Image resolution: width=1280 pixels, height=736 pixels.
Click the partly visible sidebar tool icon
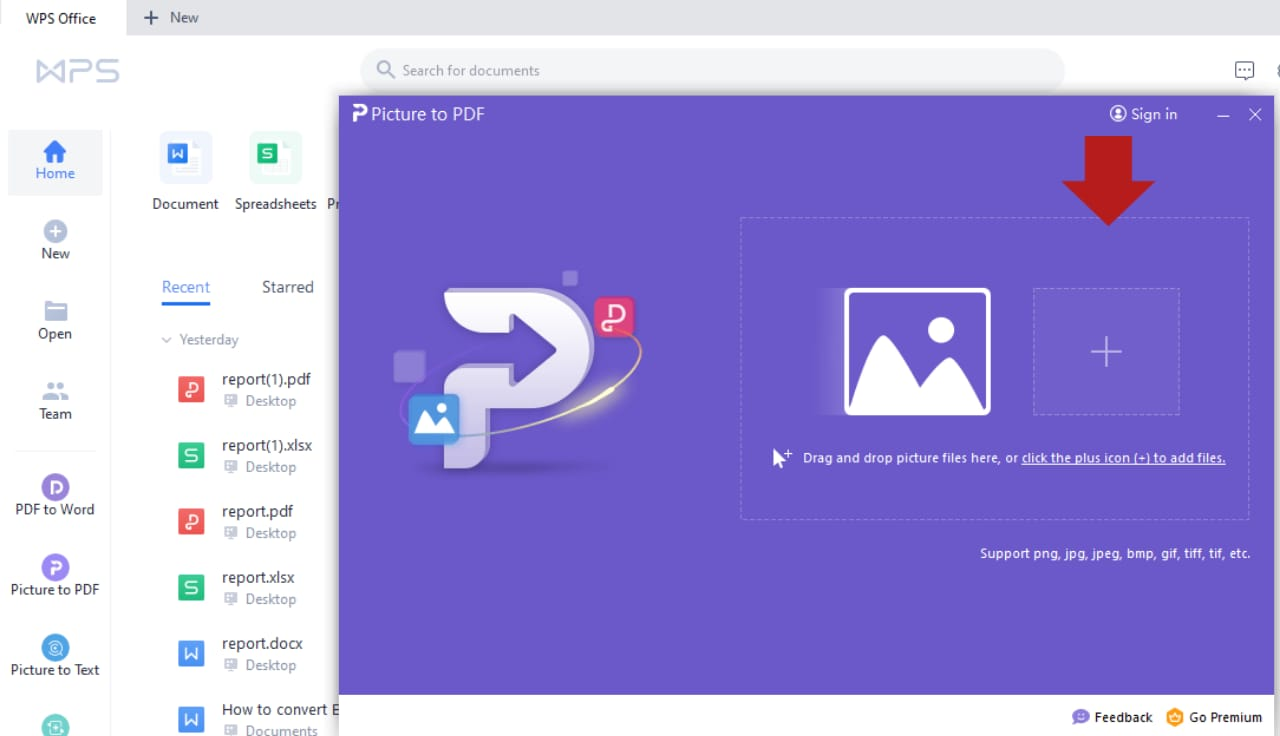pos(55,725)
